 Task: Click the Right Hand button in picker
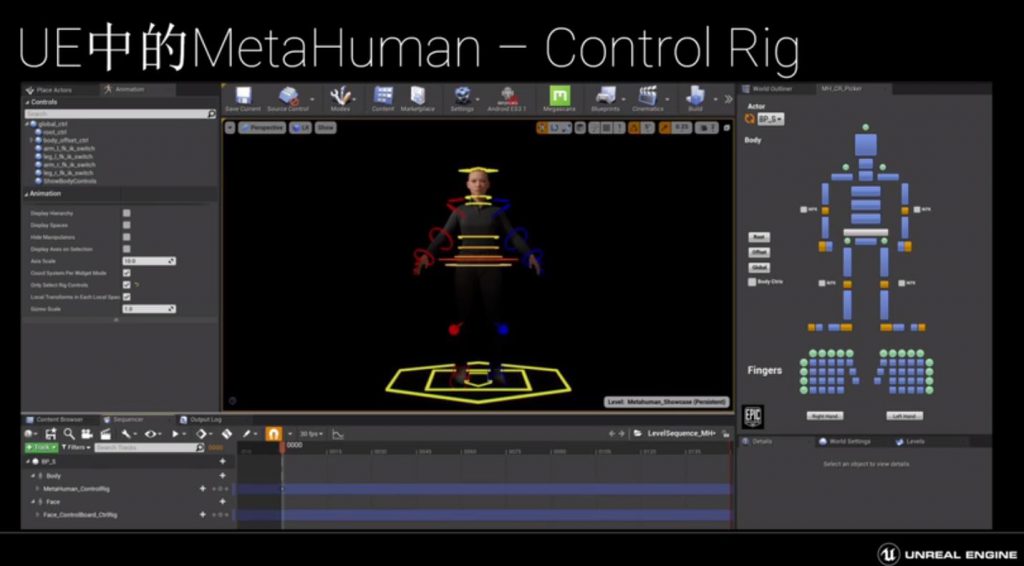click(825, 416)
